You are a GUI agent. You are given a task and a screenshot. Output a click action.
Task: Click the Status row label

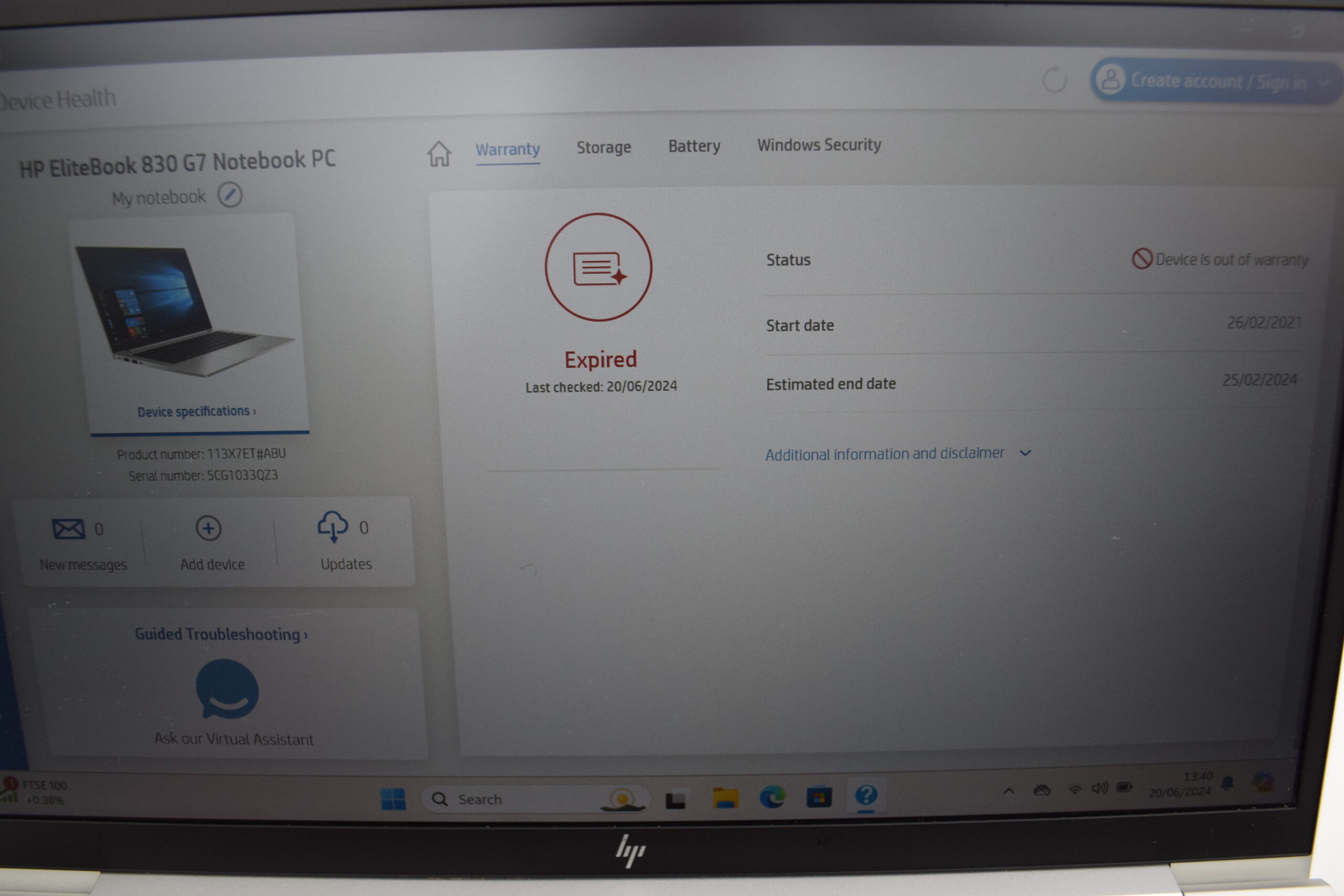[788, 260]
